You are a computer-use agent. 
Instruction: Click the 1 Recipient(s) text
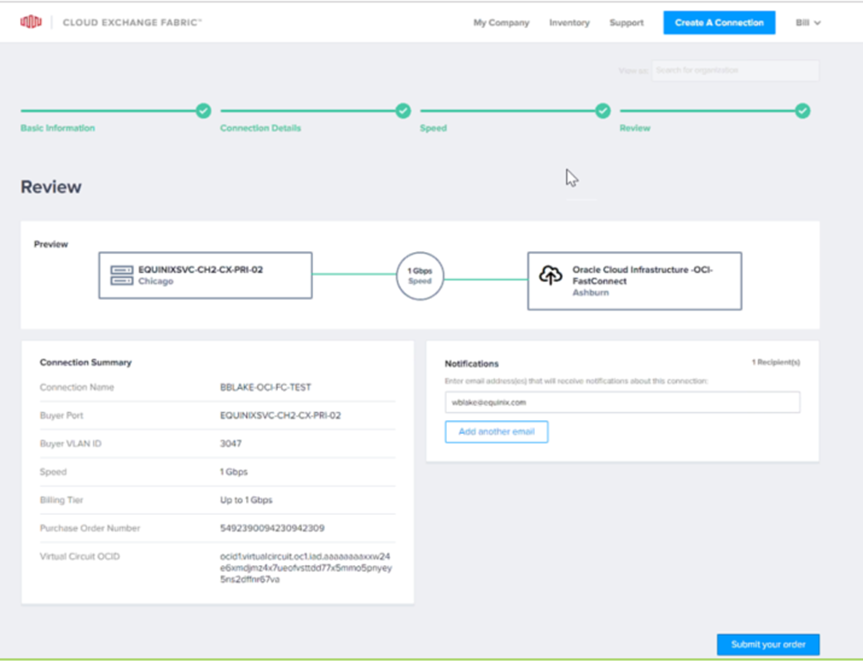[776, 362]
